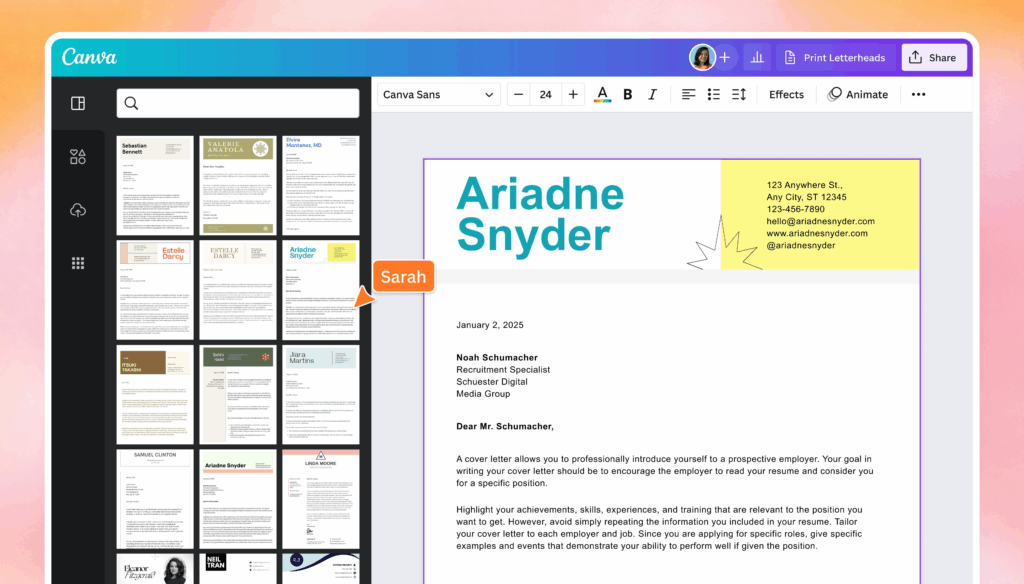The image size is (1024, 584).
Task: Toggle bold formatting
Action: [628, 95]
